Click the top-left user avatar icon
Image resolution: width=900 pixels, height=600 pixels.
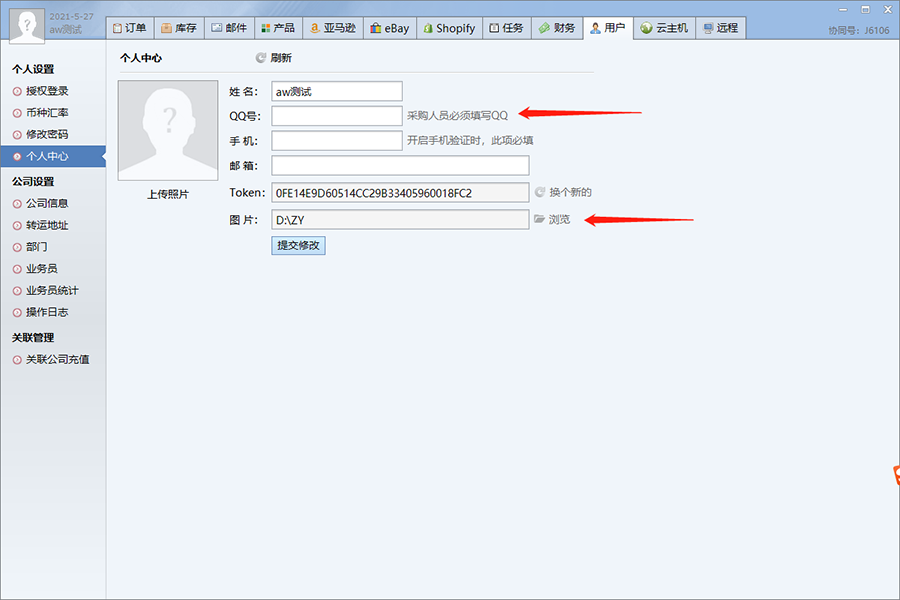click(x=27, y=25)
